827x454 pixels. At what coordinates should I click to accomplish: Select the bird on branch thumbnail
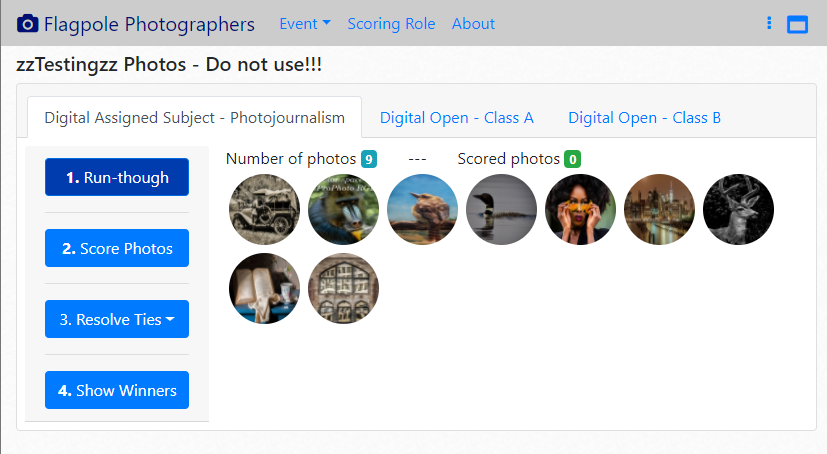click(422, 209)
